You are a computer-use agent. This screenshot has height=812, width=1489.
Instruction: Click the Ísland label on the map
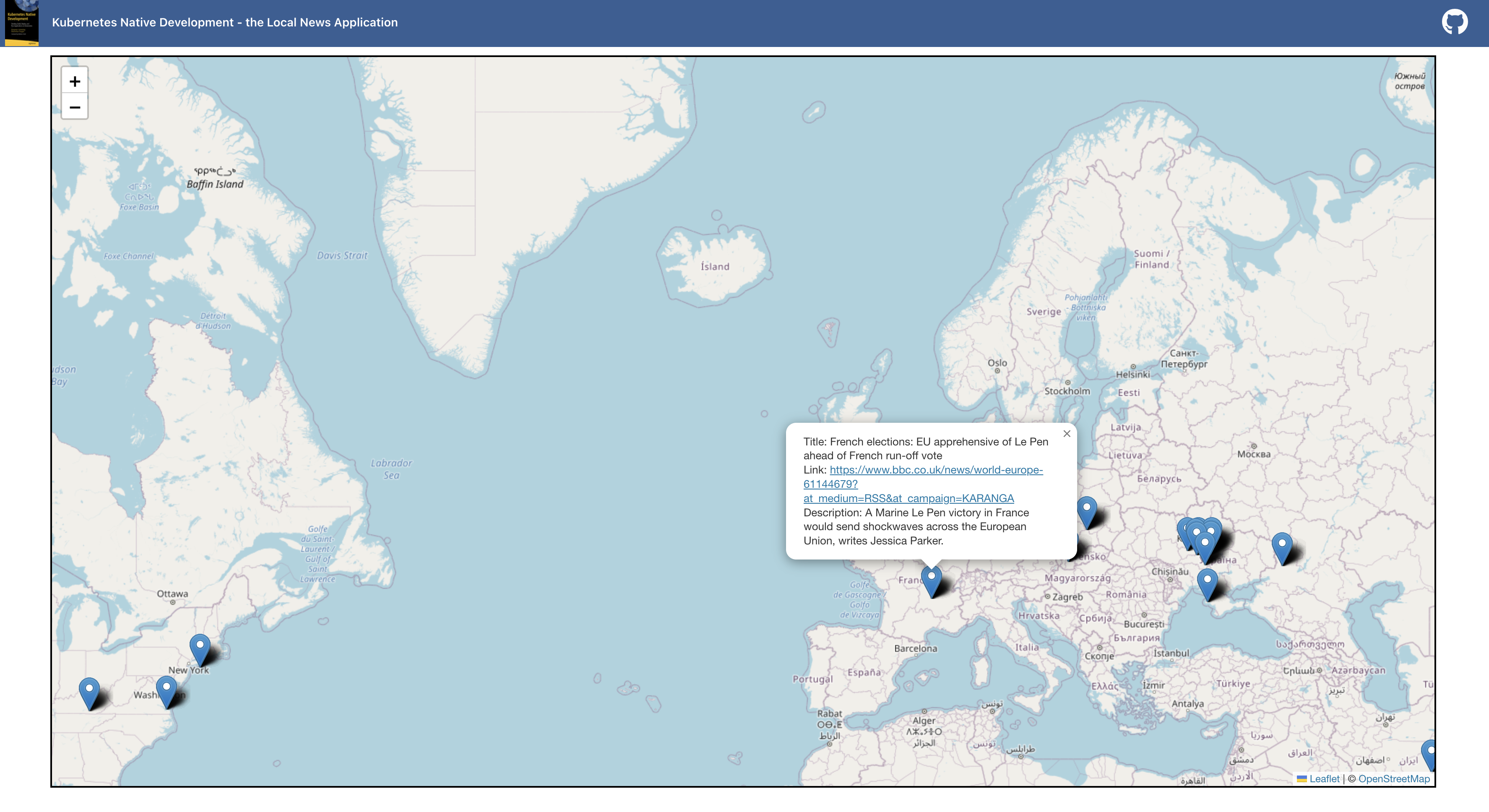(714, 266)
